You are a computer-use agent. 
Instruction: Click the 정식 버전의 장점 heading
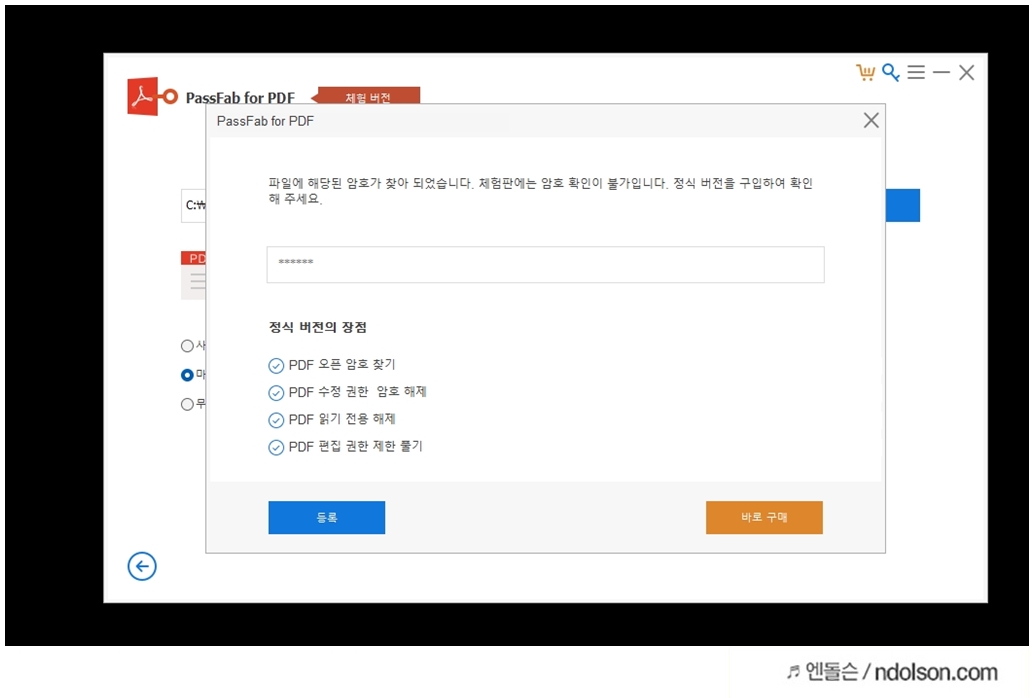pyautogui.click(x=318, y=327)
